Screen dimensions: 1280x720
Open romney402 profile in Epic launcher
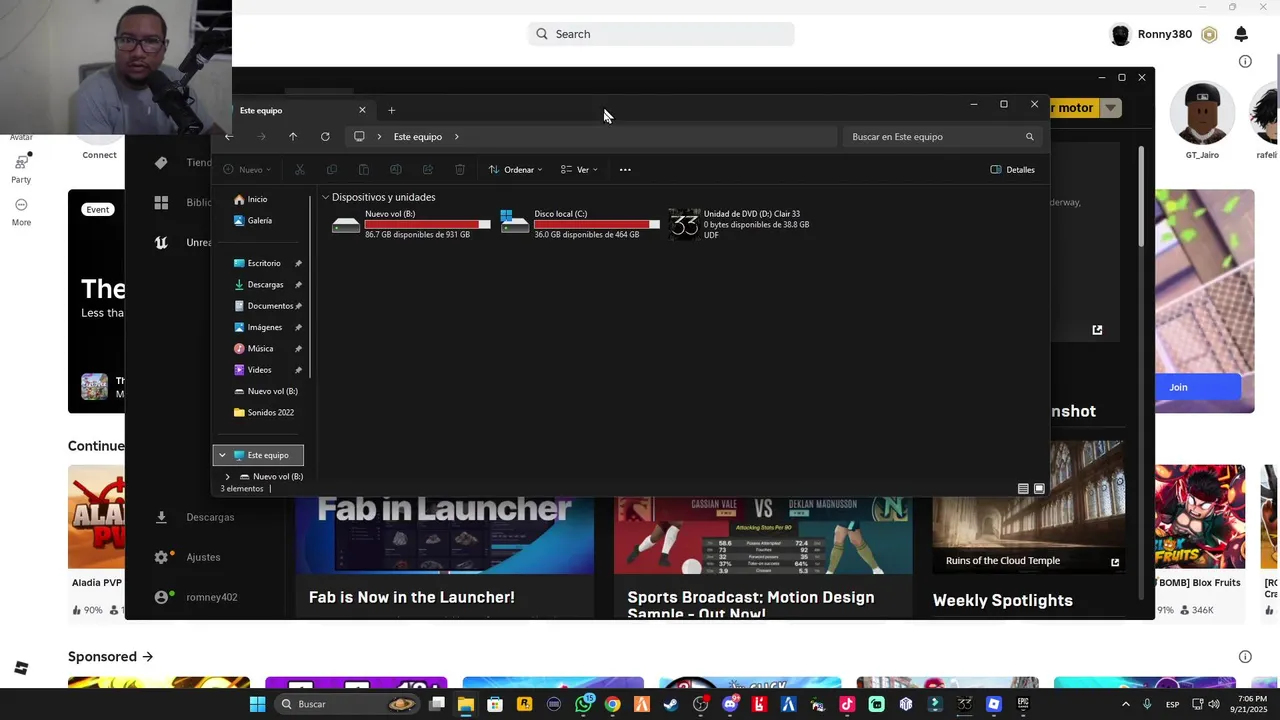[197, 597]
